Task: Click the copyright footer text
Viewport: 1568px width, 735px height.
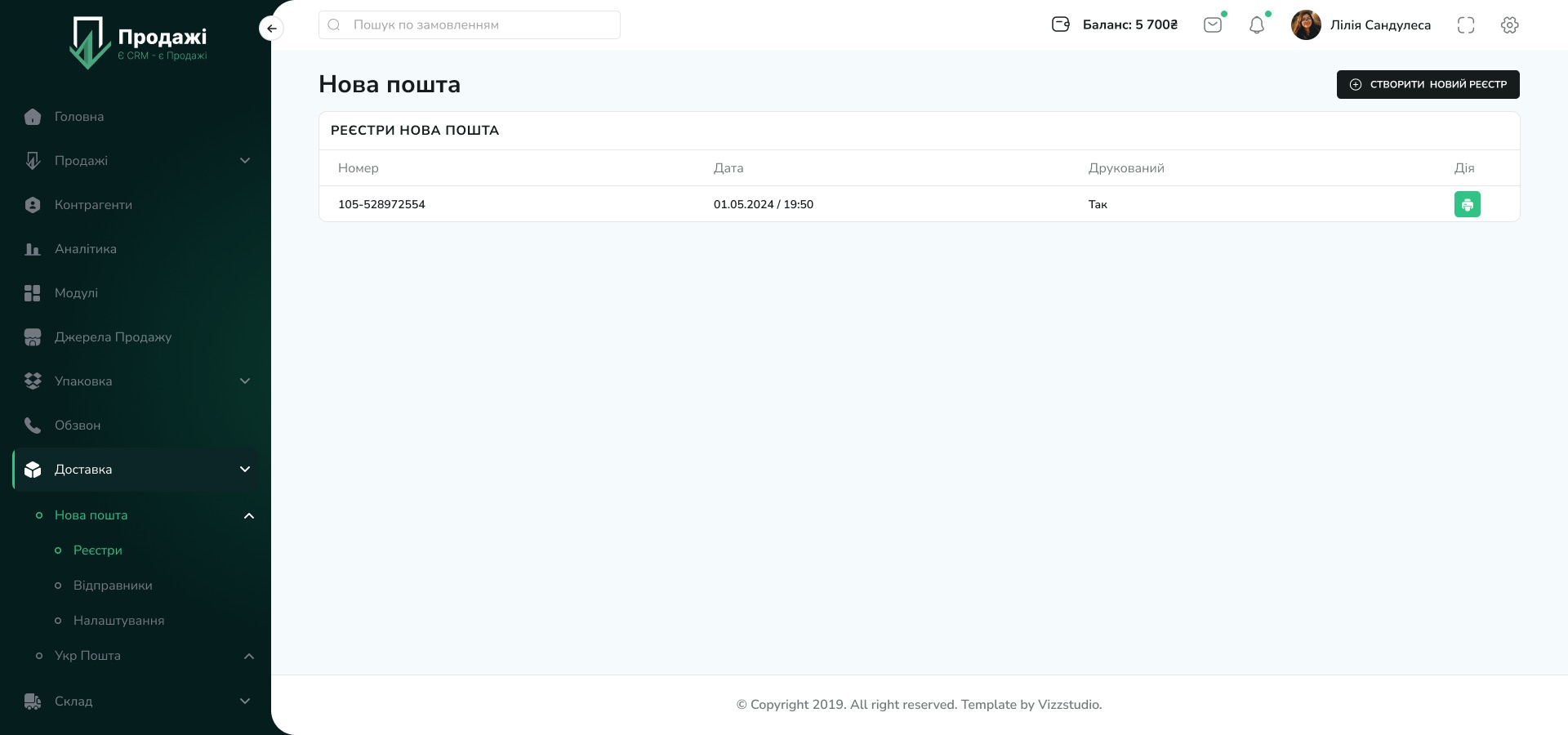Action: tap(919, 705)
